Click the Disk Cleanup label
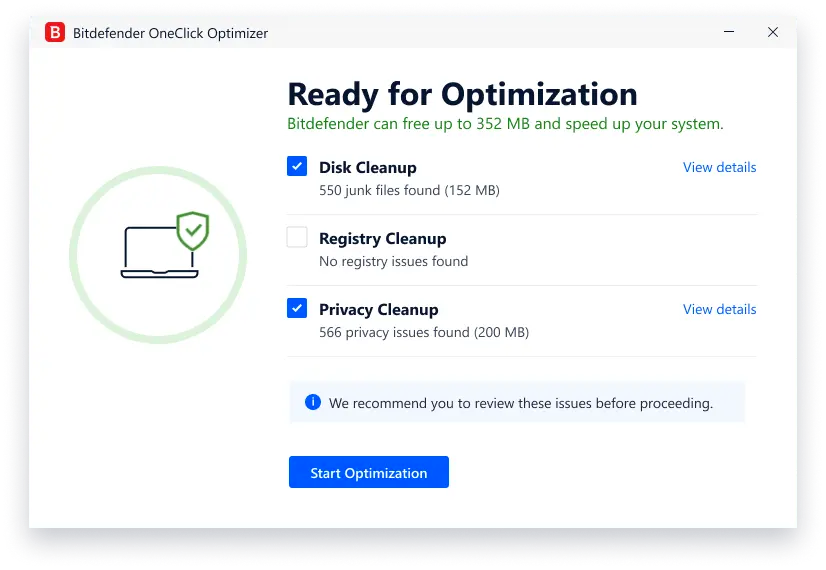 coord(368,168)
